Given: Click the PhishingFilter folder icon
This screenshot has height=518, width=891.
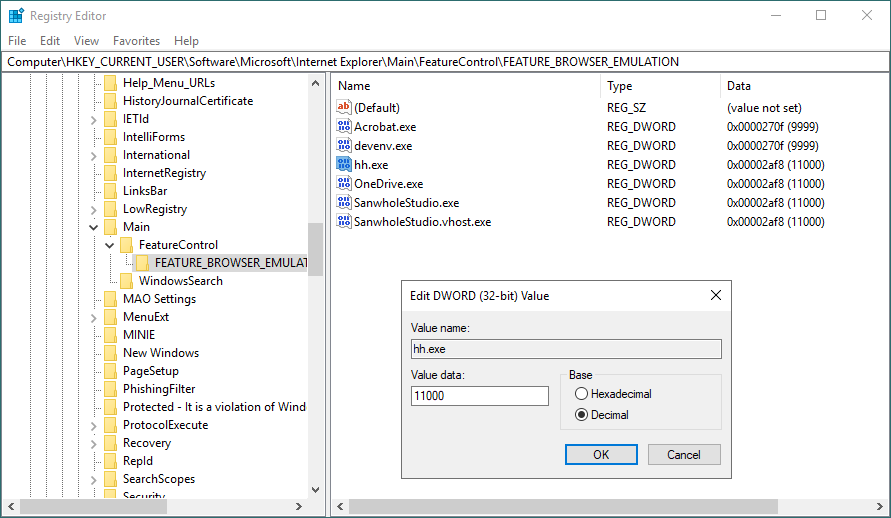Looking at the screenshot, I should pyautogui.click(x=111, y=389).
